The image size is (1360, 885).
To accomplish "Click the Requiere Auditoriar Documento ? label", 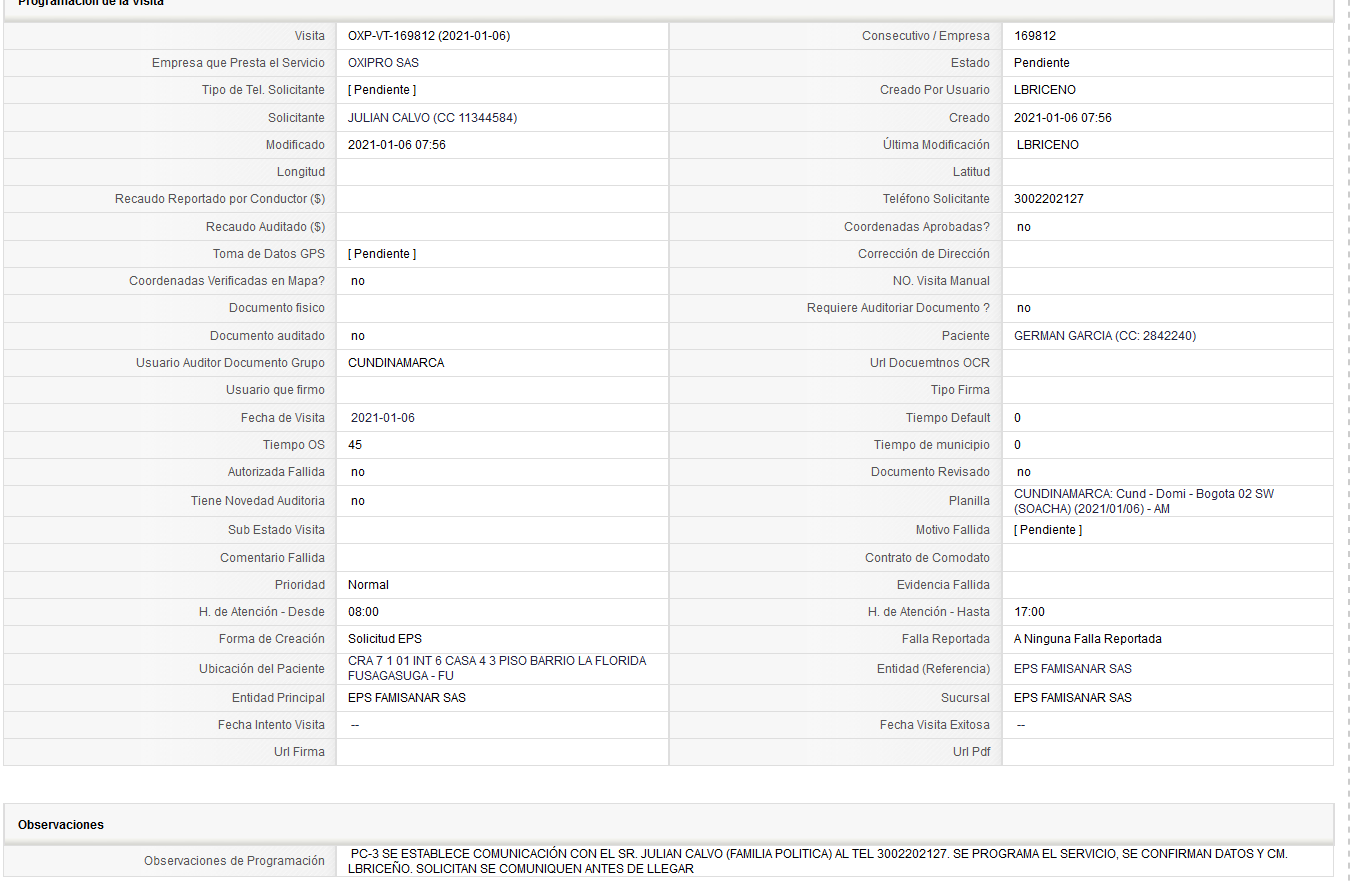I will (x=898, y=308).
